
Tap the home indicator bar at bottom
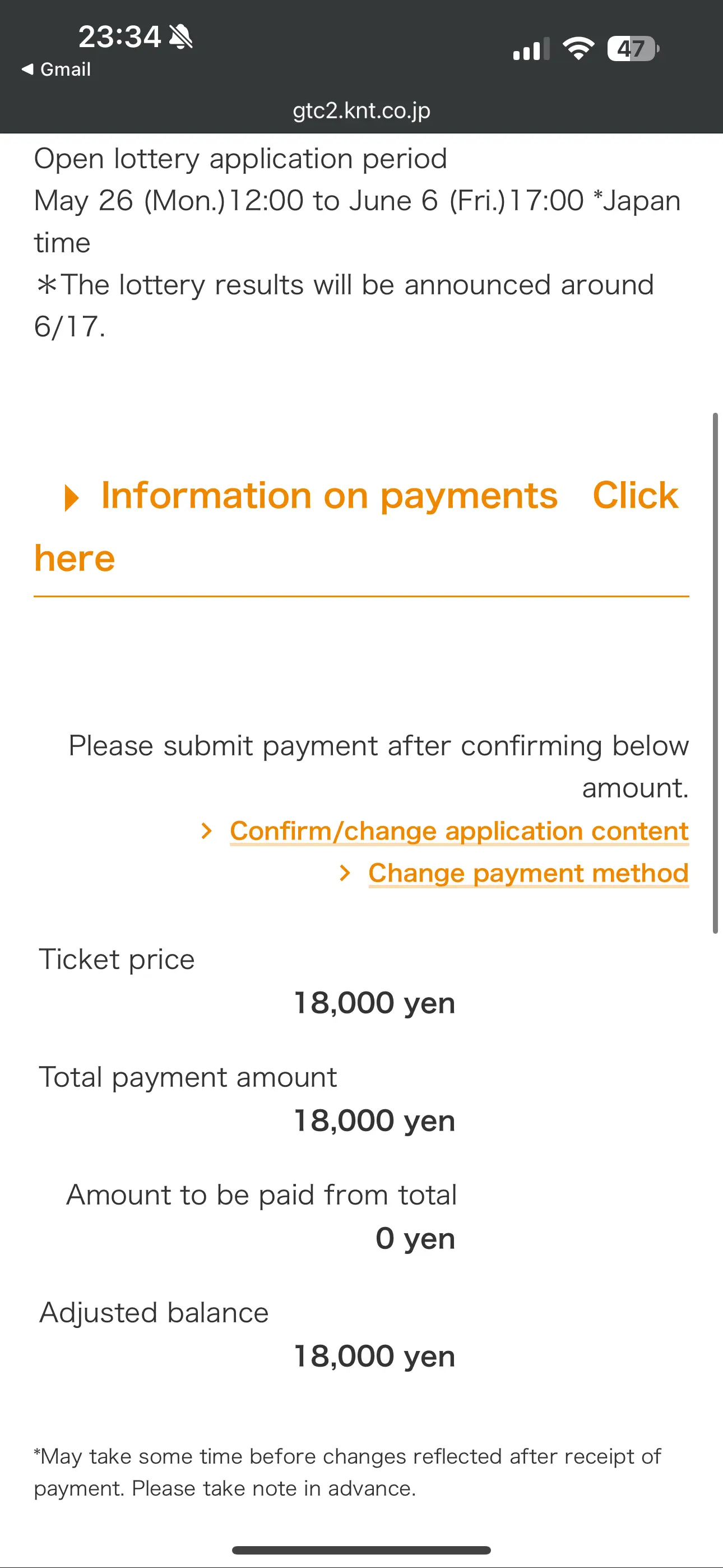click(x=361, y=1549)
